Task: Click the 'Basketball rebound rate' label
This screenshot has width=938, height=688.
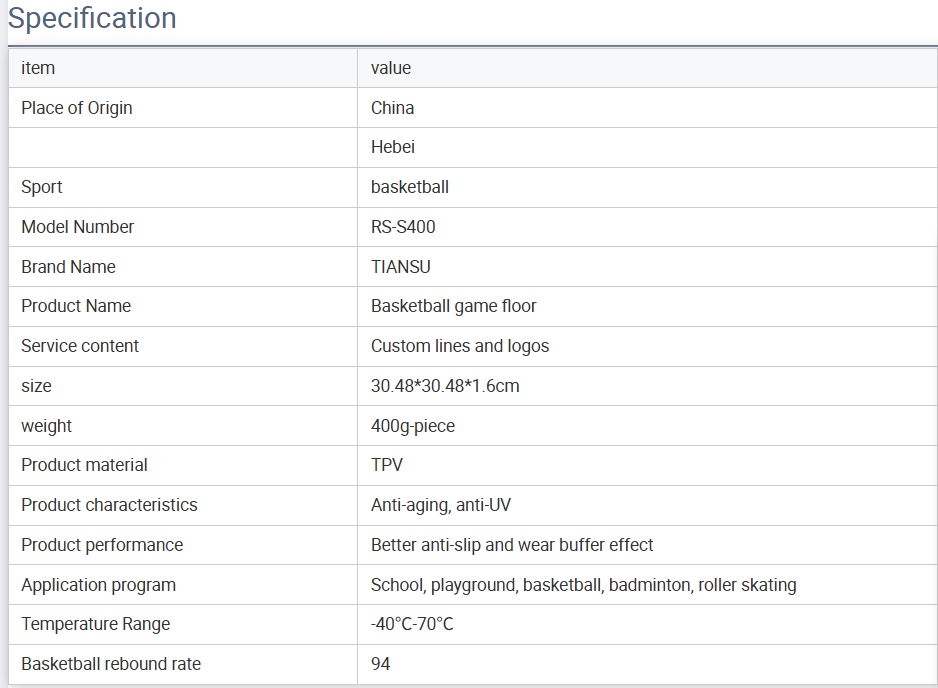Action: coord(111,665)
